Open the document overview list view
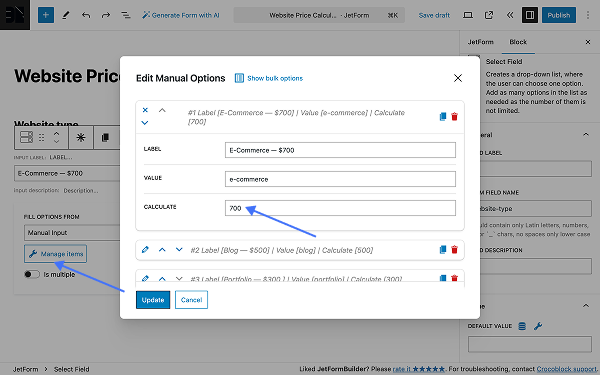 pos(126,15)
